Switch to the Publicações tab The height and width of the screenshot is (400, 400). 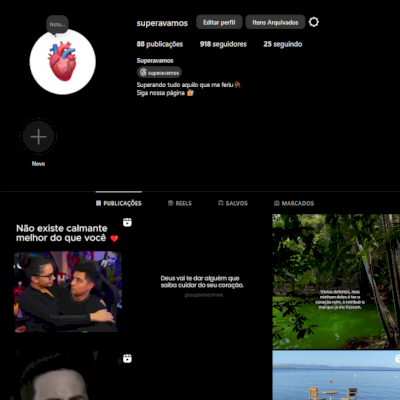coord(119,203)
